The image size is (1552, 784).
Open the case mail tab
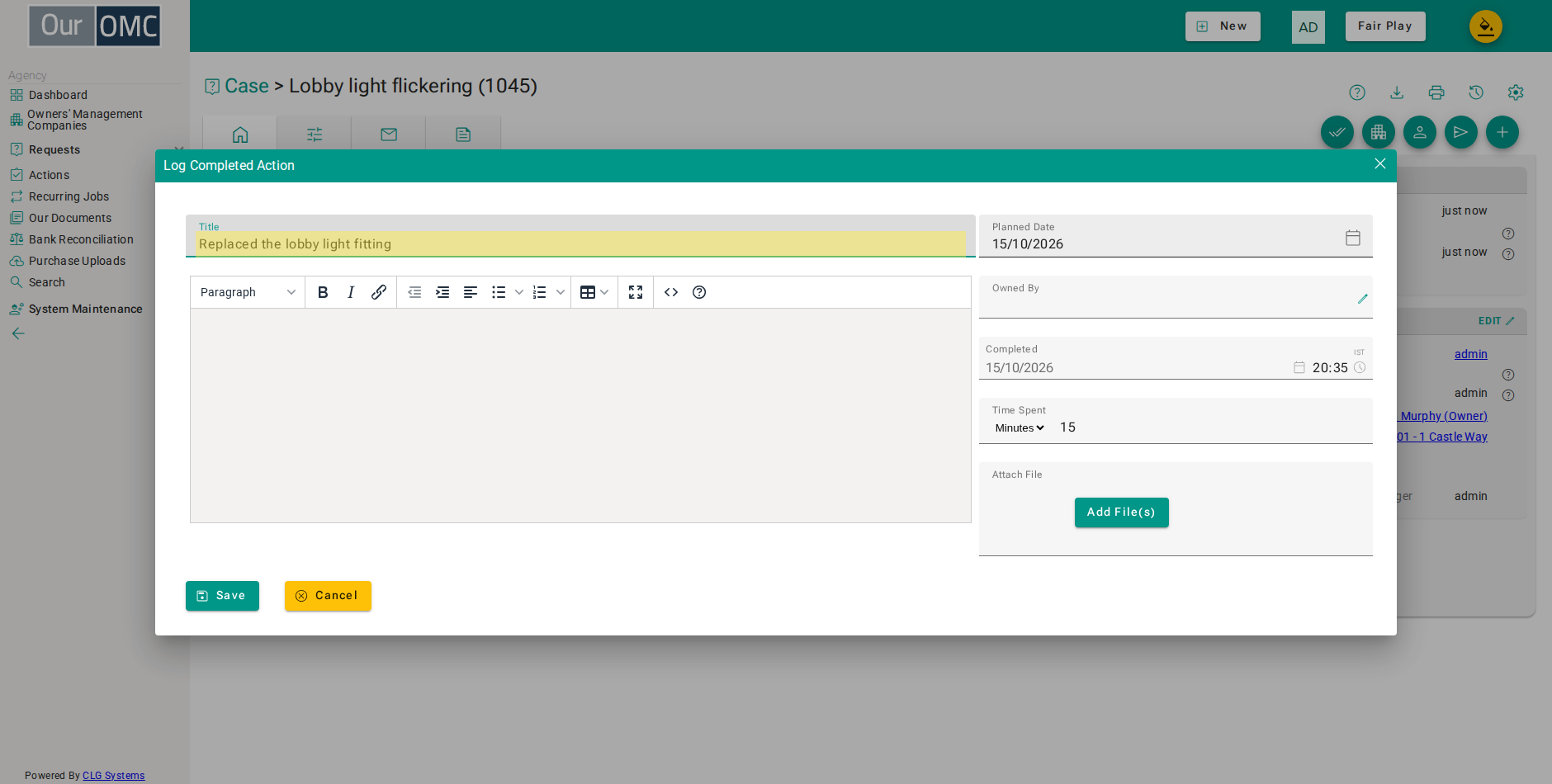(x=389, y=135)
